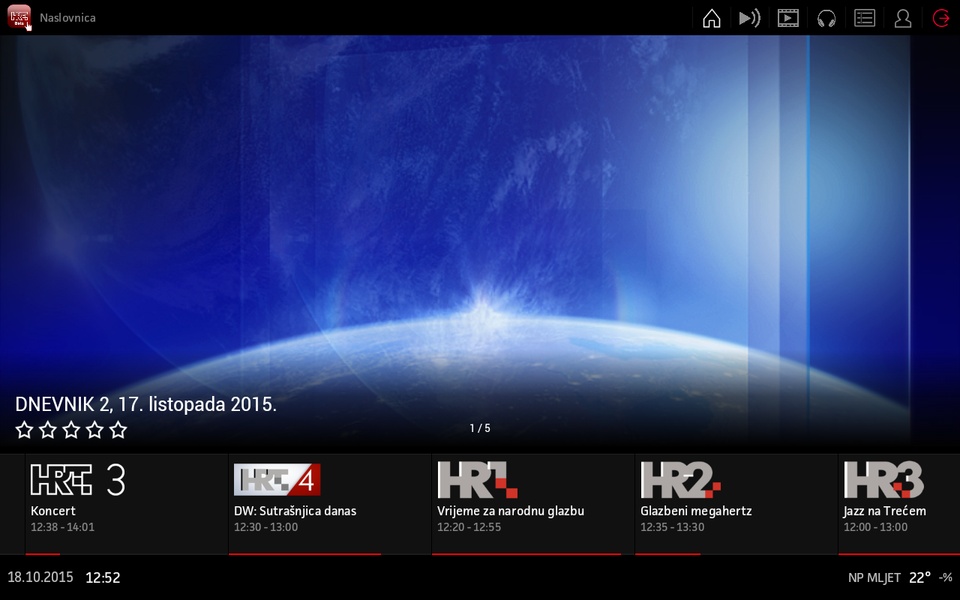Open the Koncert programme
The height and width of the screenshot is (600, 960).
coord(53,511)
